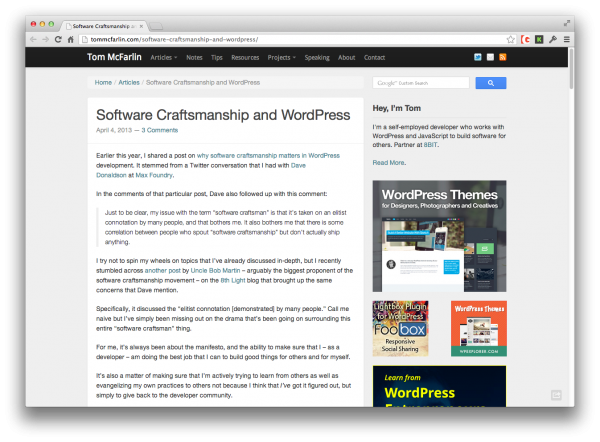Viewport: 600px width, 442px height.
Task: Click the blue search magnifier button
Action: [491, 83]
